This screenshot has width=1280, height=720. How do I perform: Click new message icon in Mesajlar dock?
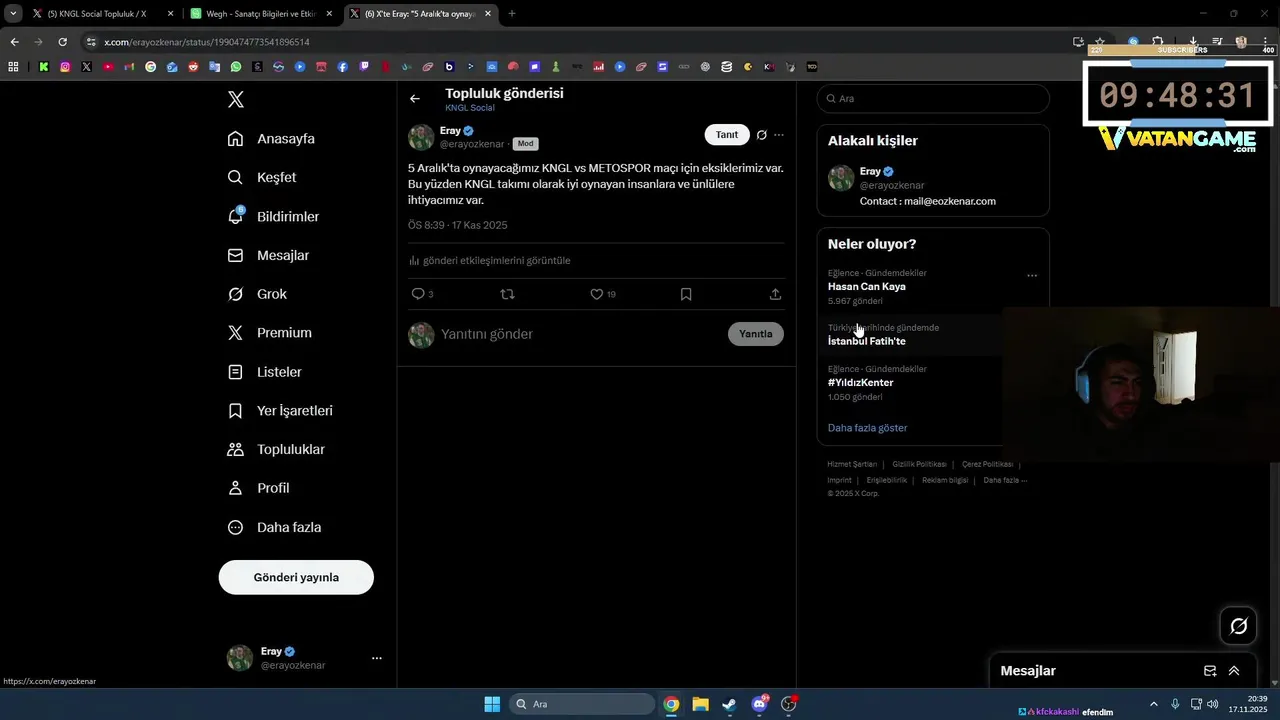(1210, 671)
